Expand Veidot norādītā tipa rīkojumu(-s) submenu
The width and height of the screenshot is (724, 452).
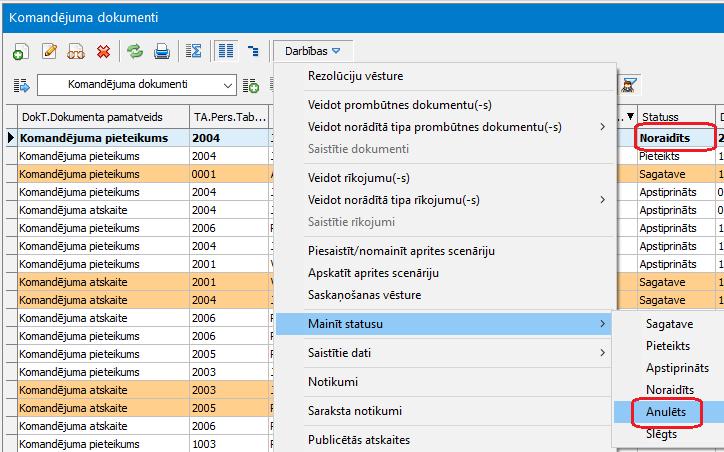[603, 200]
